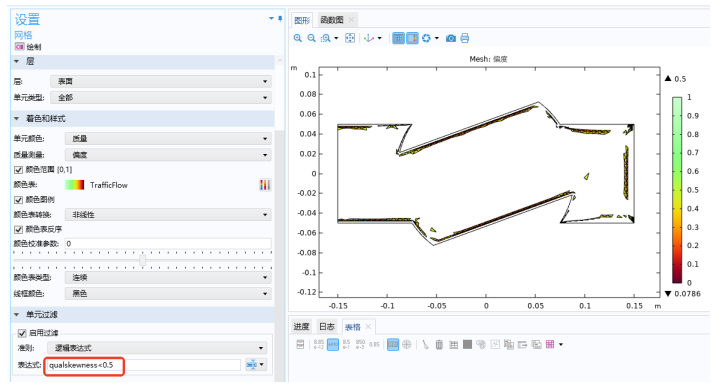Open the view axes dropdown arrow

380,38
